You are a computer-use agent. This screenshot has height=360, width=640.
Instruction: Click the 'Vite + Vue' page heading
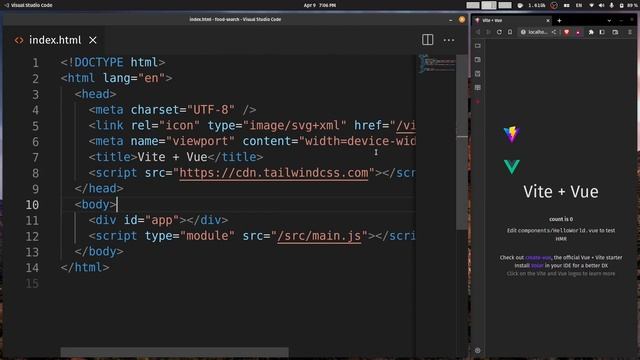[x=561, y=192]
